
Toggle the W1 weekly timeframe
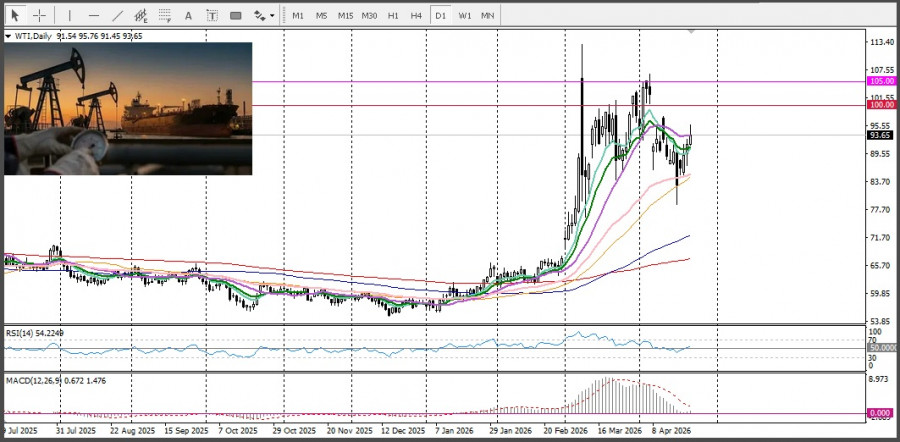[465, 15]
